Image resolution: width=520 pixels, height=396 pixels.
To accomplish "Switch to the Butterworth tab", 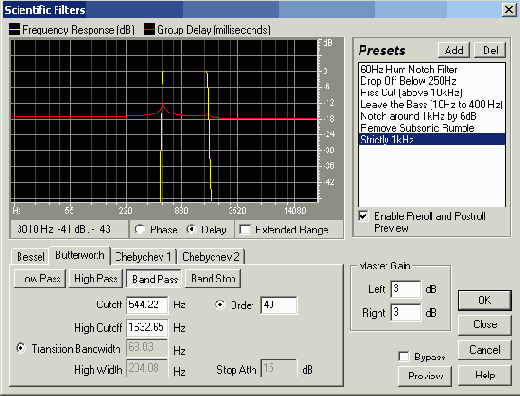I will click(x=80, y=255).
